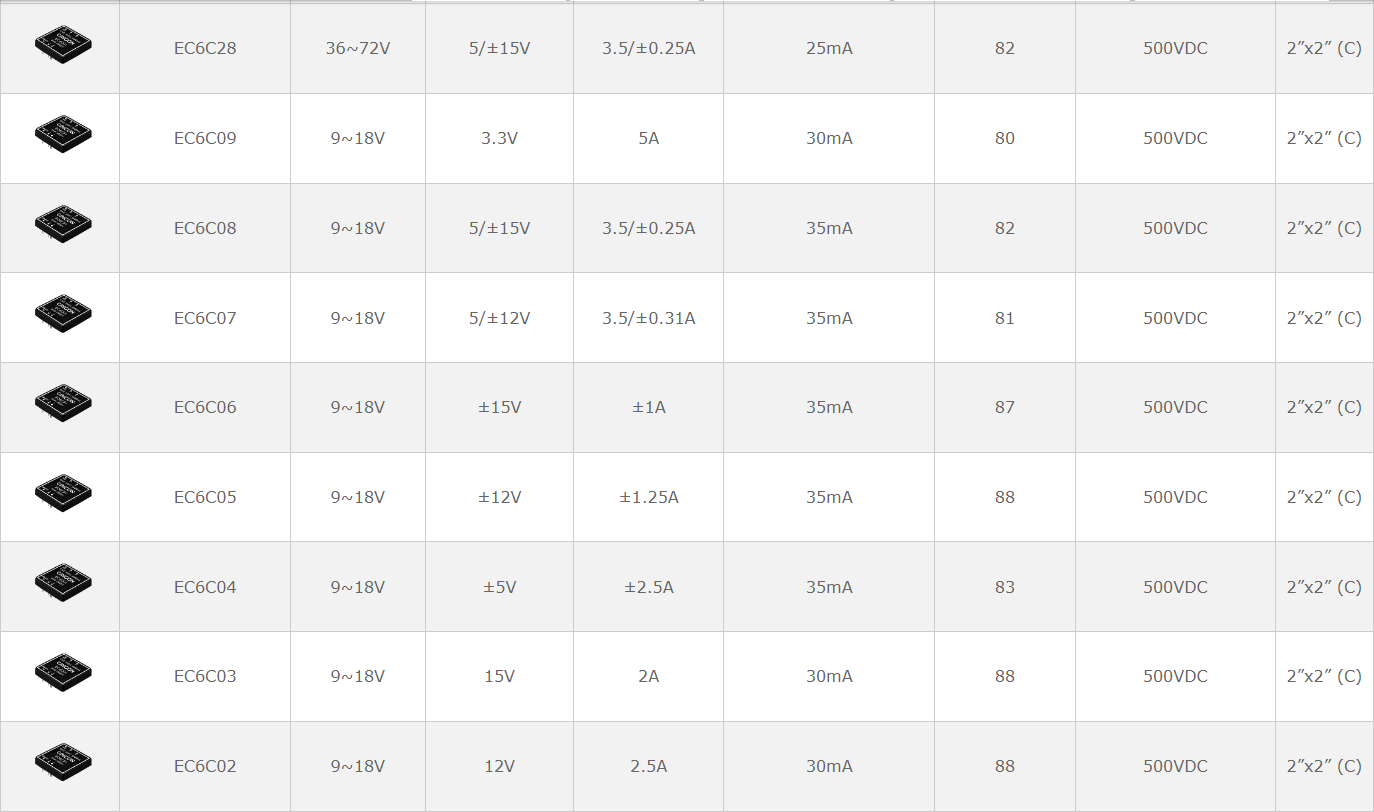The image size is (1374, 812).
Task: Click the EC6C09 model name
Action: tap(205, 138)
